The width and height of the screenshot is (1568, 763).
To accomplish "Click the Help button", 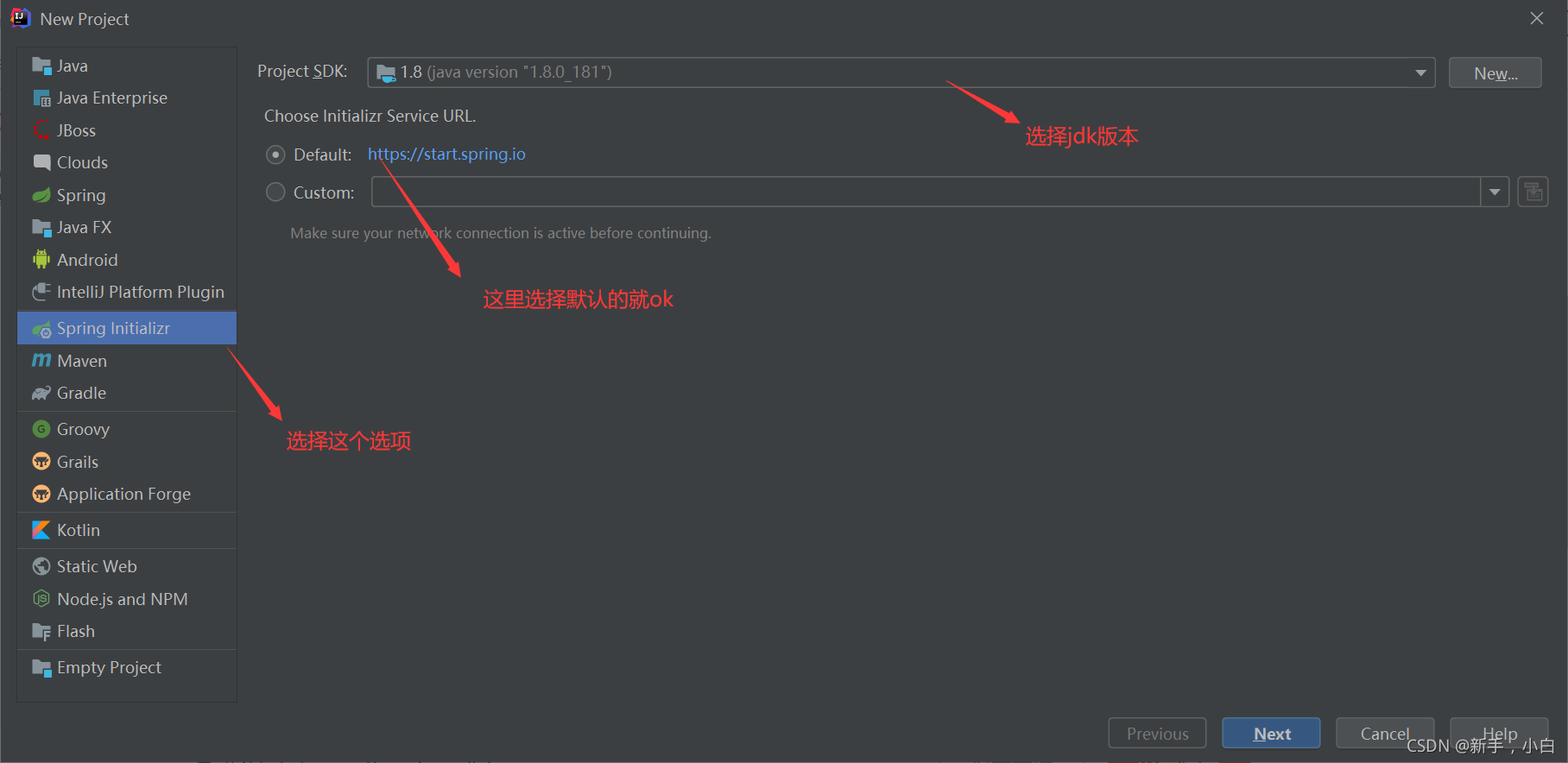I will [1499, 734].
